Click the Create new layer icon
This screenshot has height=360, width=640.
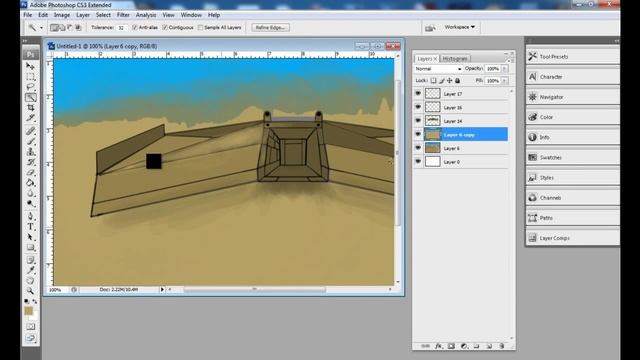[x=489, y=346]
